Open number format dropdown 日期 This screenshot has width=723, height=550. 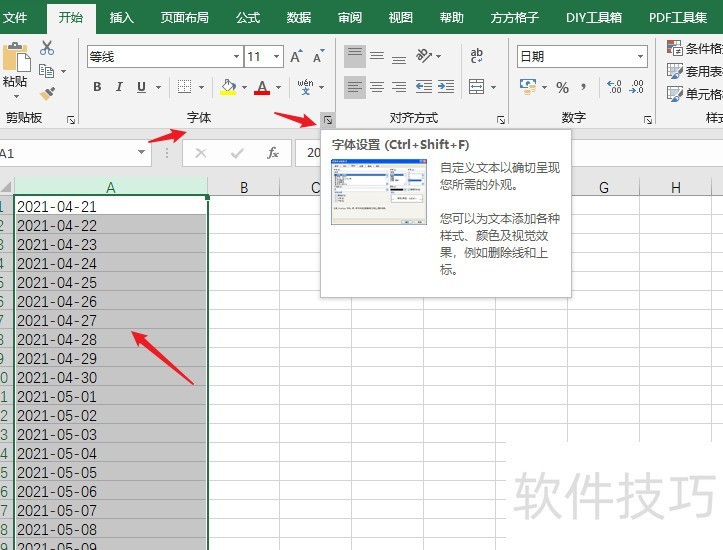[640, 56]
